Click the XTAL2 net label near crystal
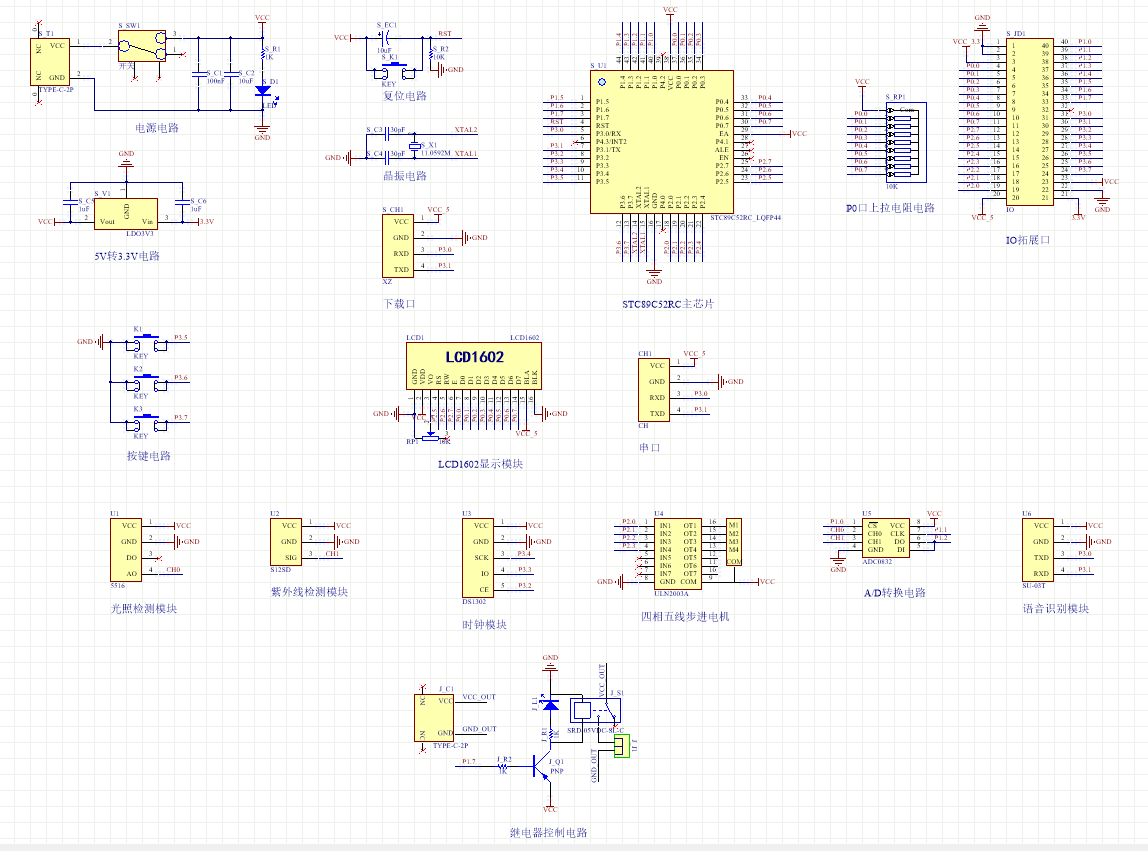1148x851 pixels. pyautogui.click(x=466, y=130)
